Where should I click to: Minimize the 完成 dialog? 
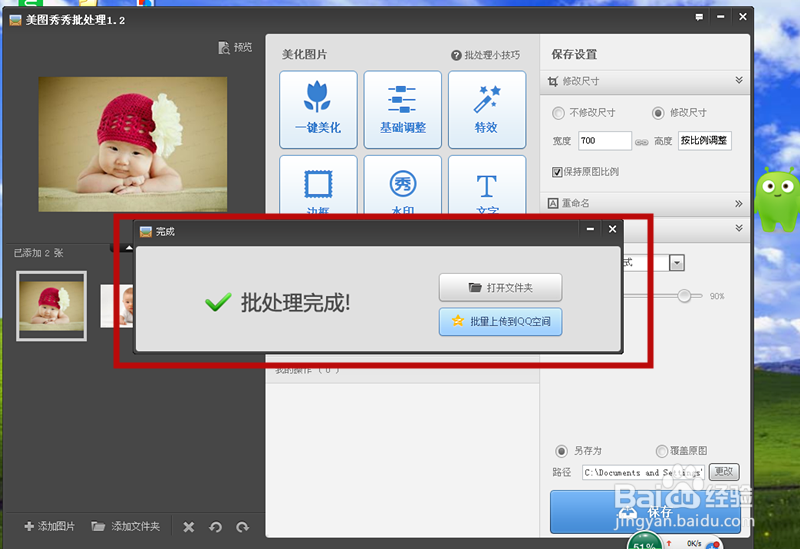pos(590,229)
